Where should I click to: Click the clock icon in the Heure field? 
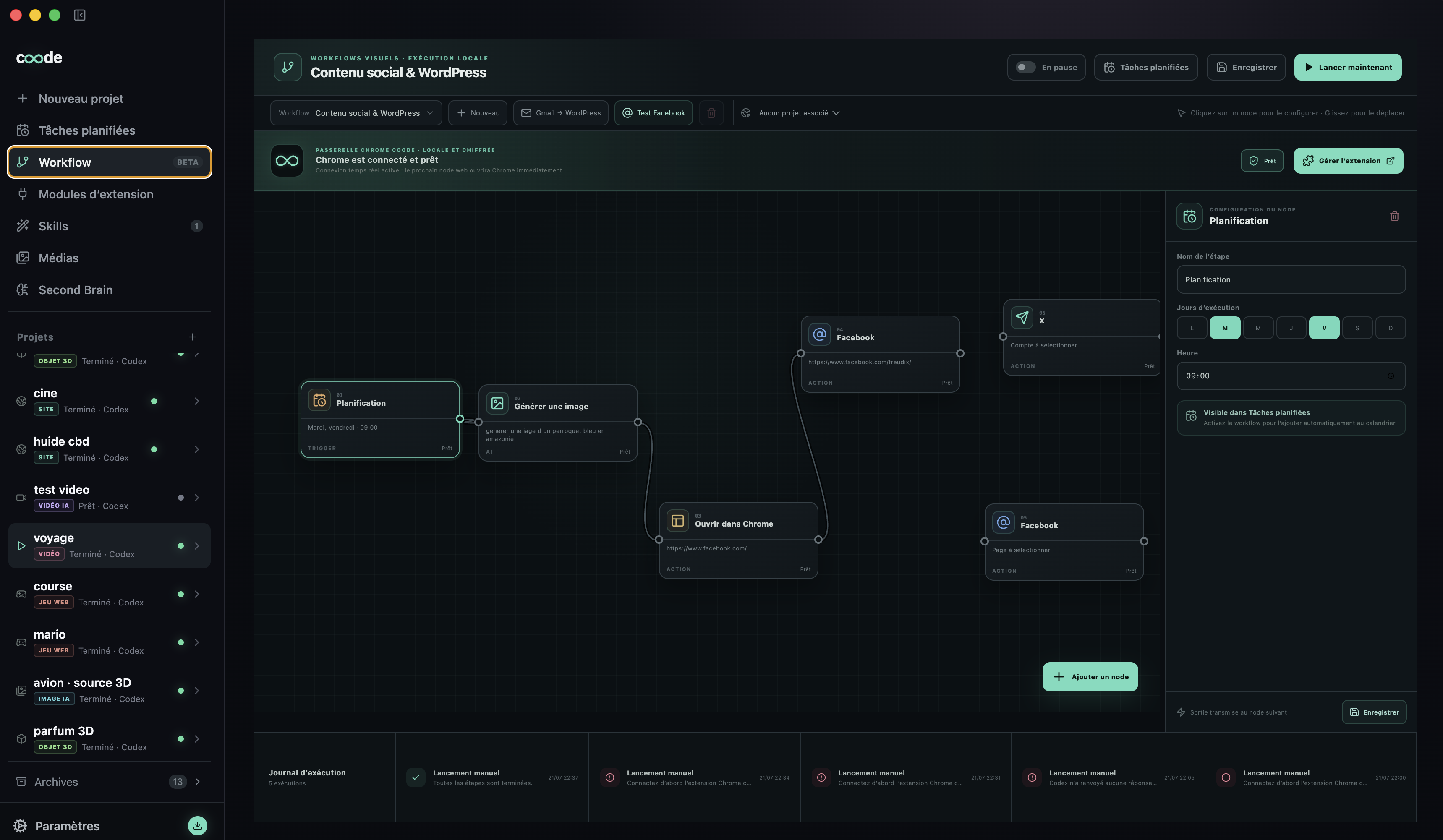click(x=1391, y=376)
